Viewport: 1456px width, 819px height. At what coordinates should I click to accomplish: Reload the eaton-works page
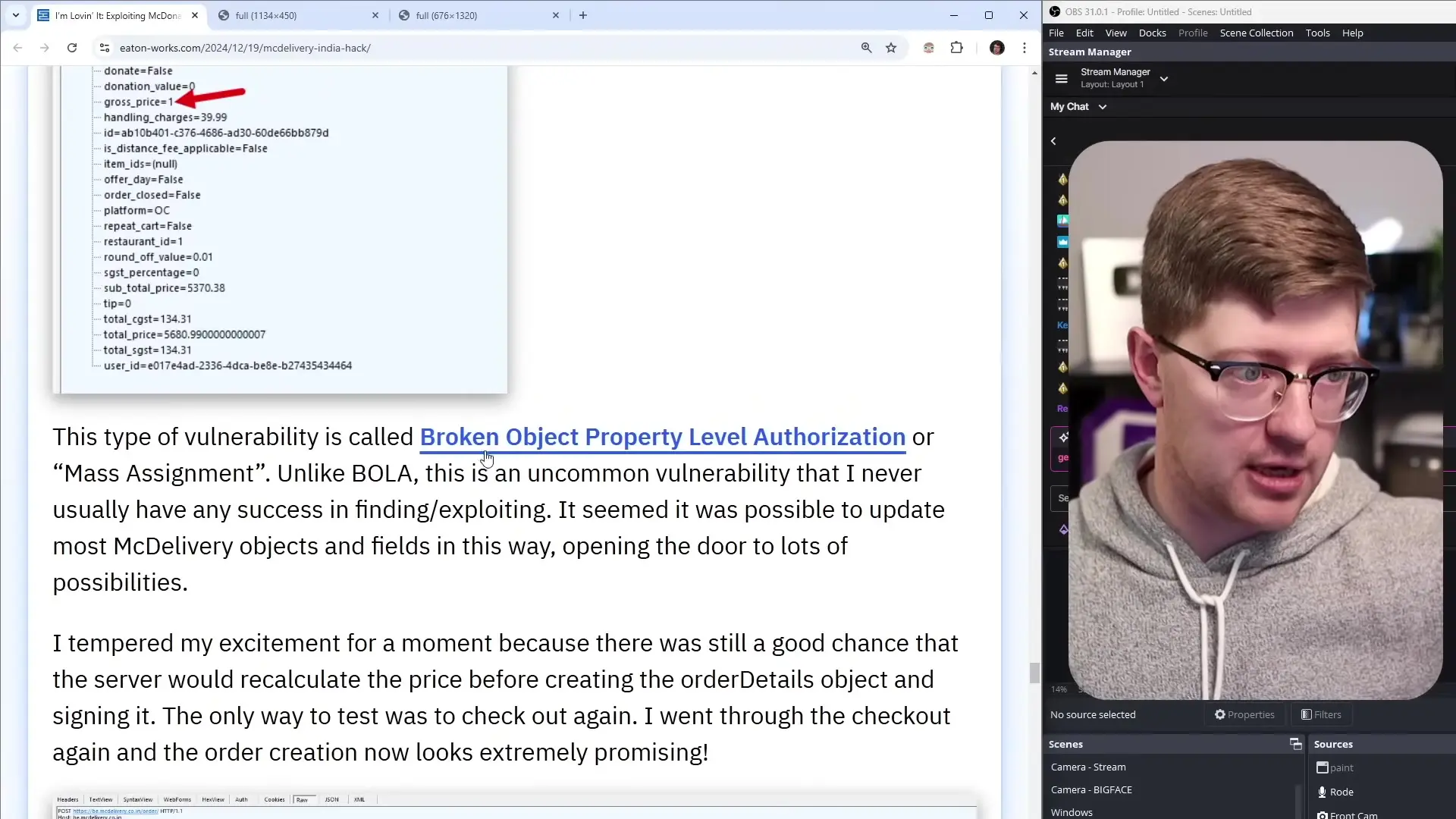pos(72,48)
